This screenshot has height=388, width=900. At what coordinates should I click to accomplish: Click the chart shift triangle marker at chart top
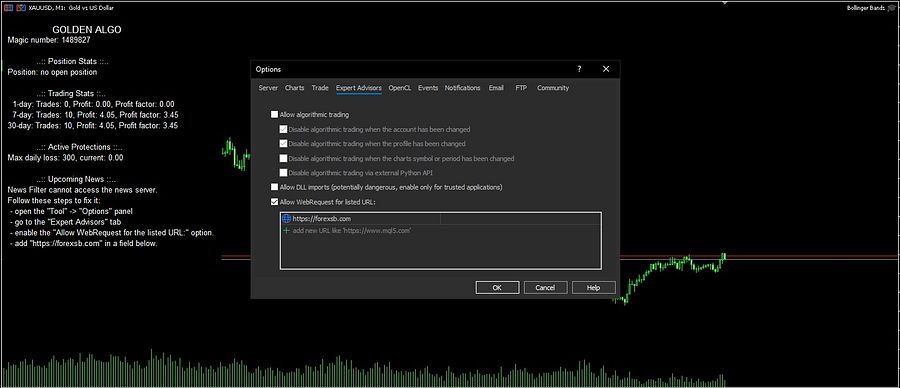point(725,3)
